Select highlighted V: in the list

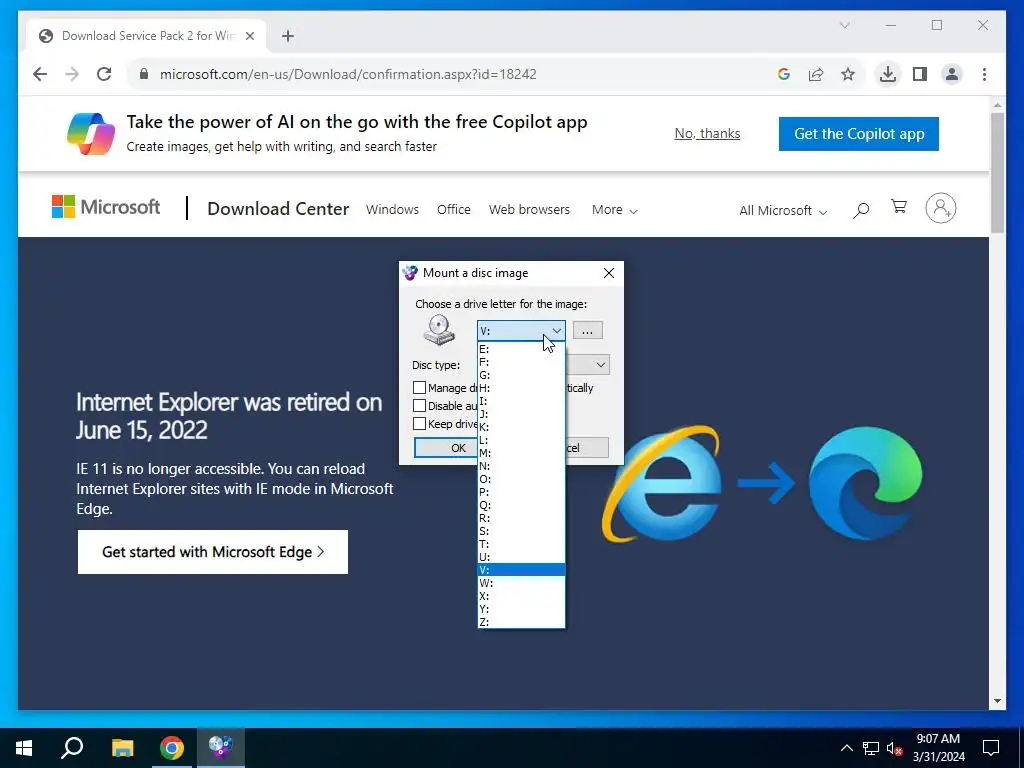pos(521,569)
